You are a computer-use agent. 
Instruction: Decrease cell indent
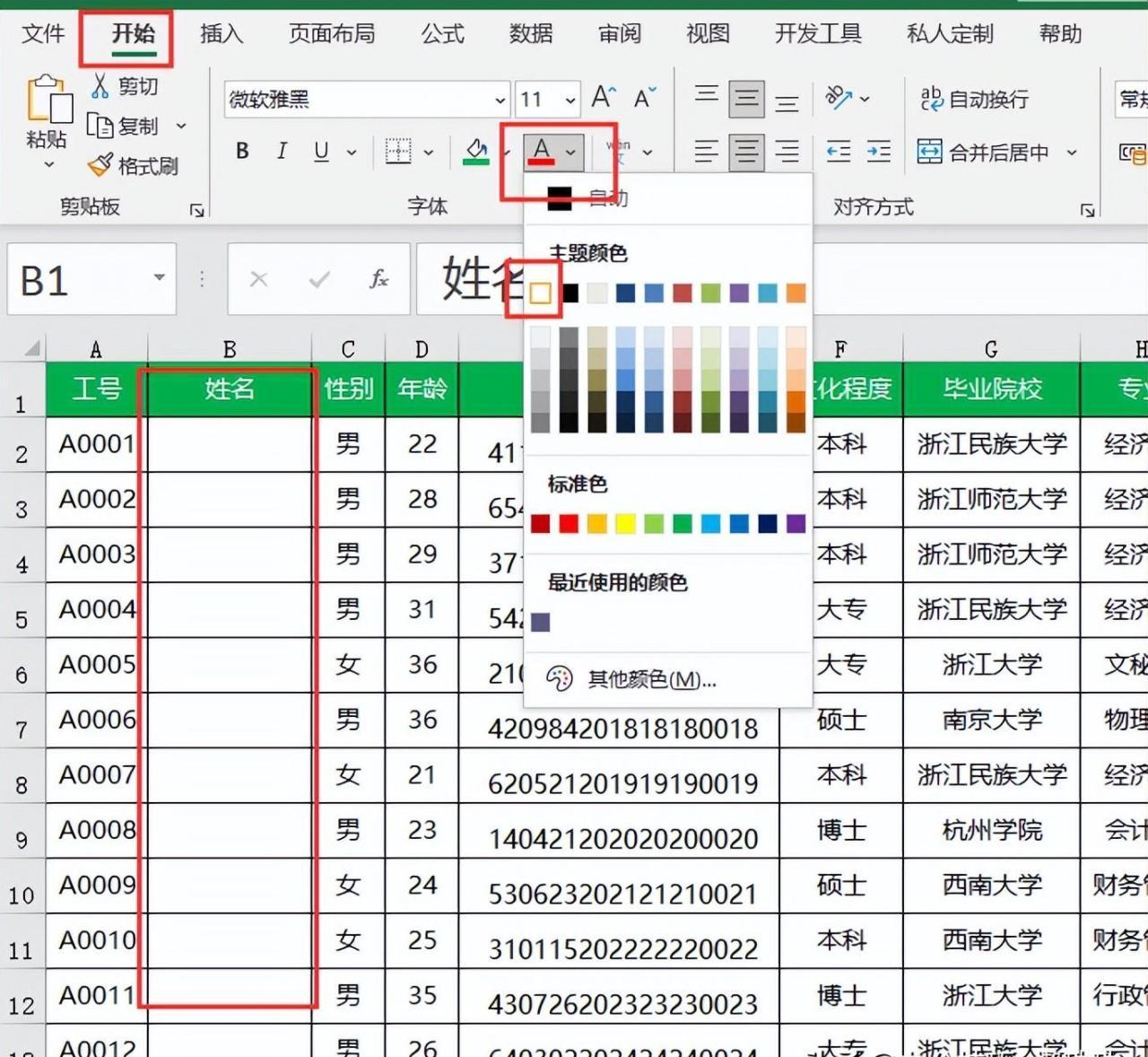839,151
